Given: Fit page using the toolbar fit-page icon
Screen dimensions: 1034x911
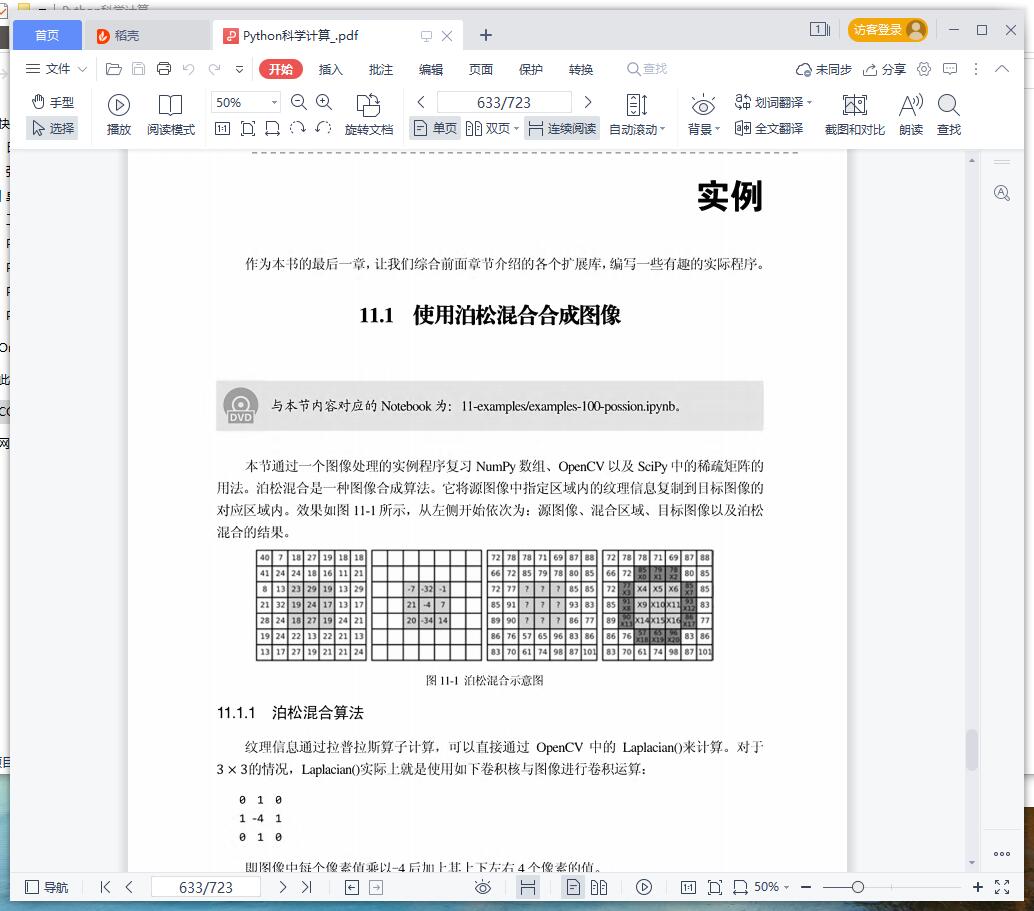Looking at the screenshot, I should click(248, 129).
